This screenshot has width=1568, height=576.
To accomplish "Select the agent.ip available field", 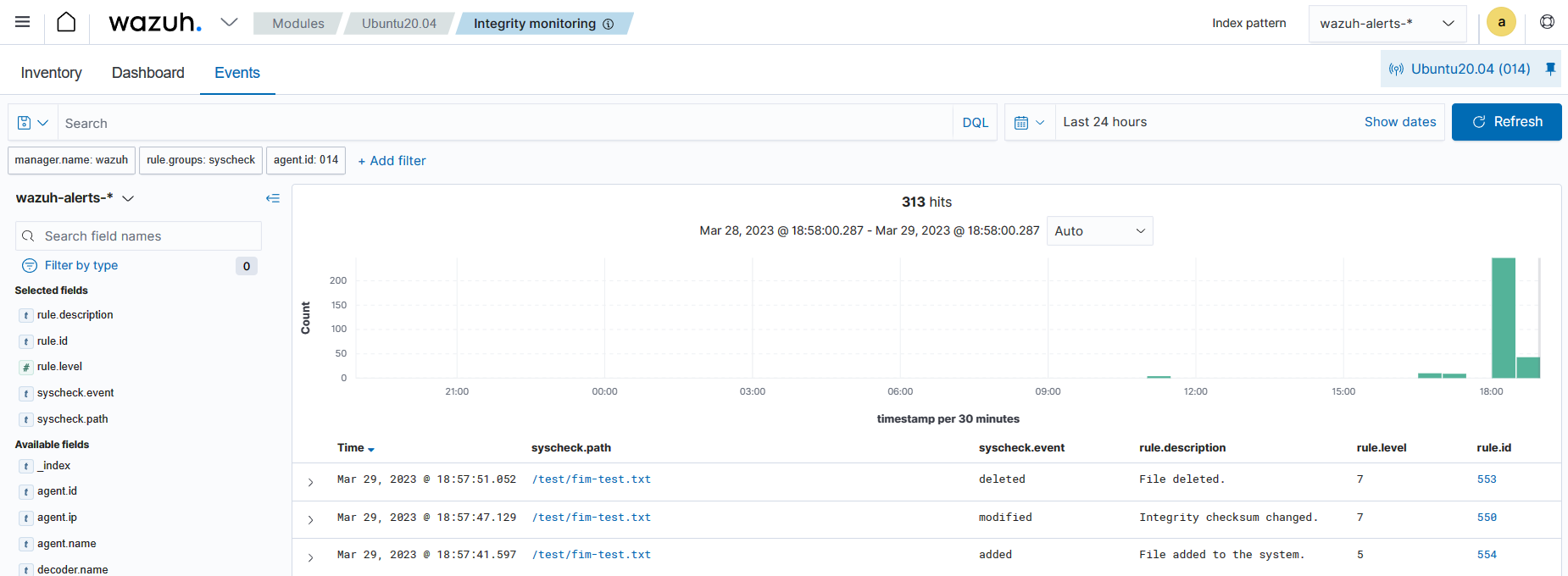I will 57,518.
